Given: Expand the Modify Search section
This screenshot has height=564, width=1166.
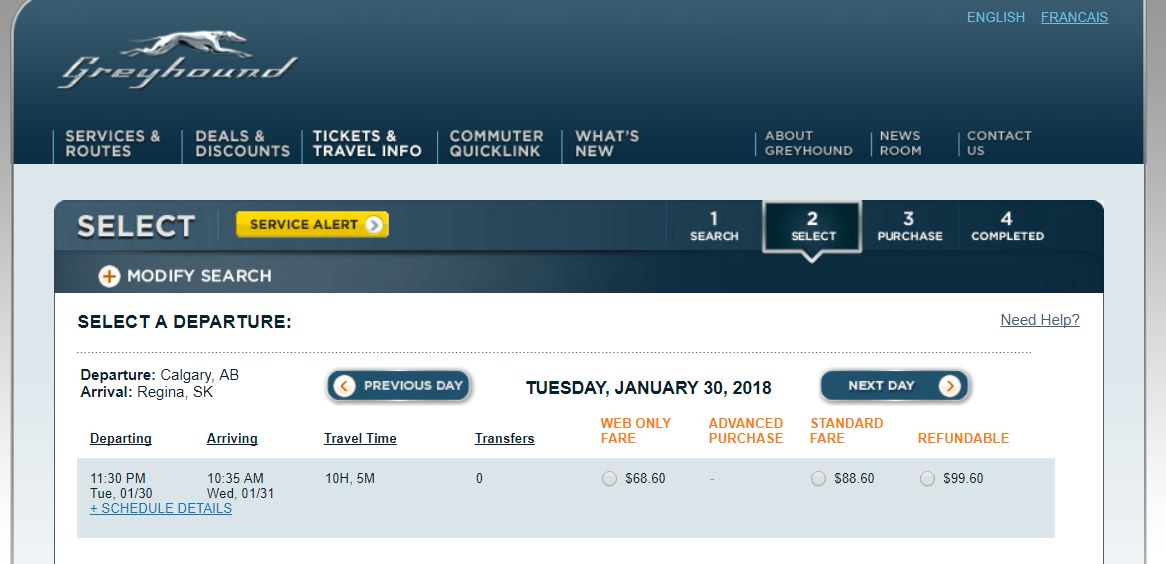Looking at the screenshot, I should [x=198, y=276].
